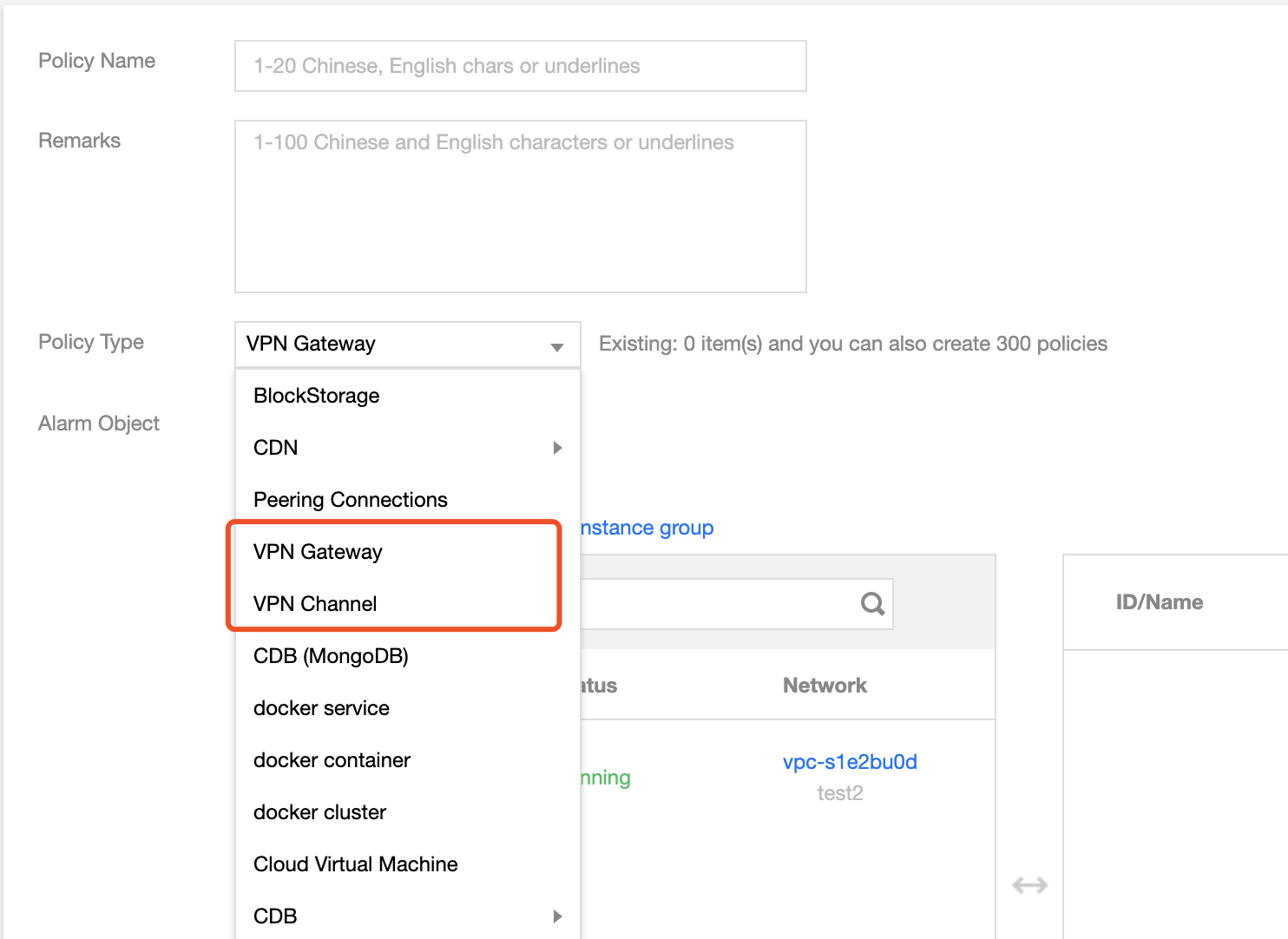Focus the Remarks text area
The width and height of the screenshot is (1288, 939).
pos(520,207)
